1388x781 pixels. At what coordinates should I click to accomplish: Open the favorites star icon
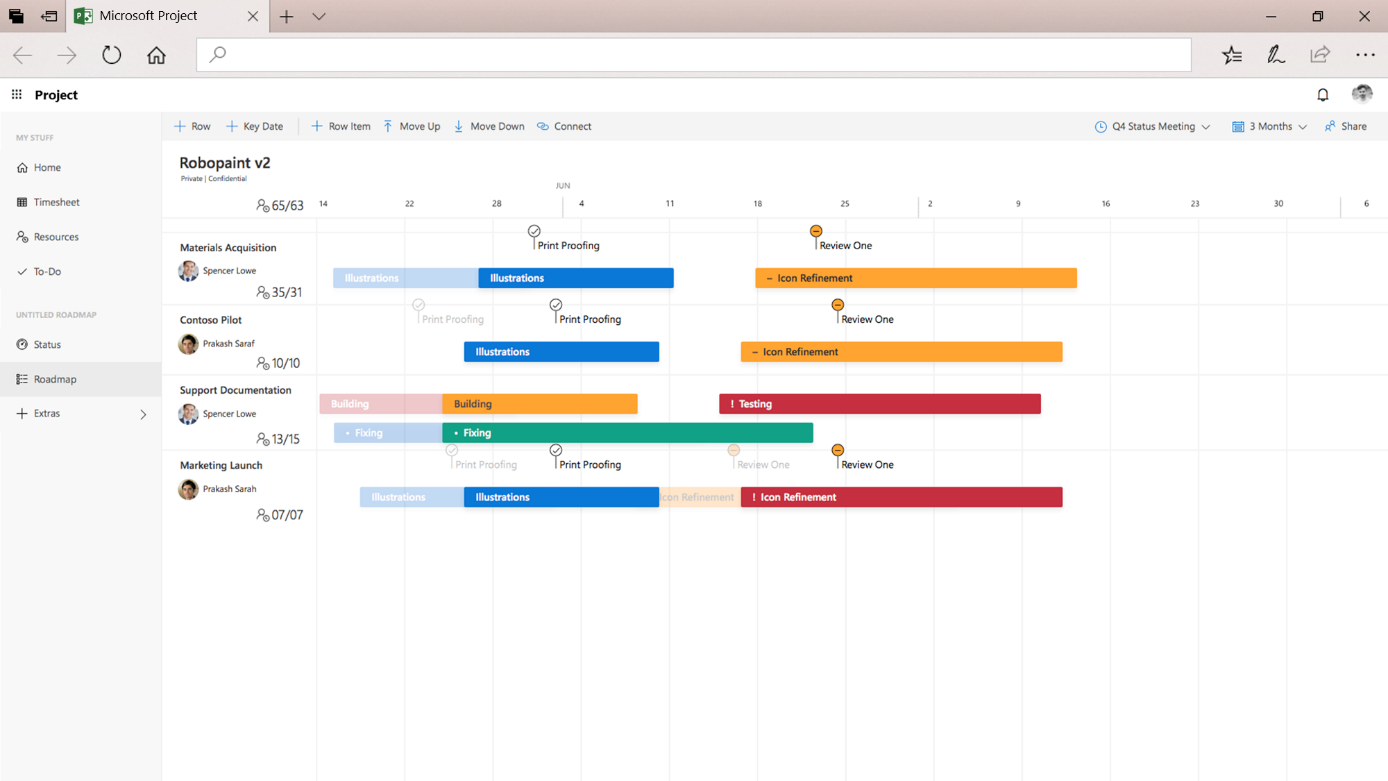(x=1232, y=55)
